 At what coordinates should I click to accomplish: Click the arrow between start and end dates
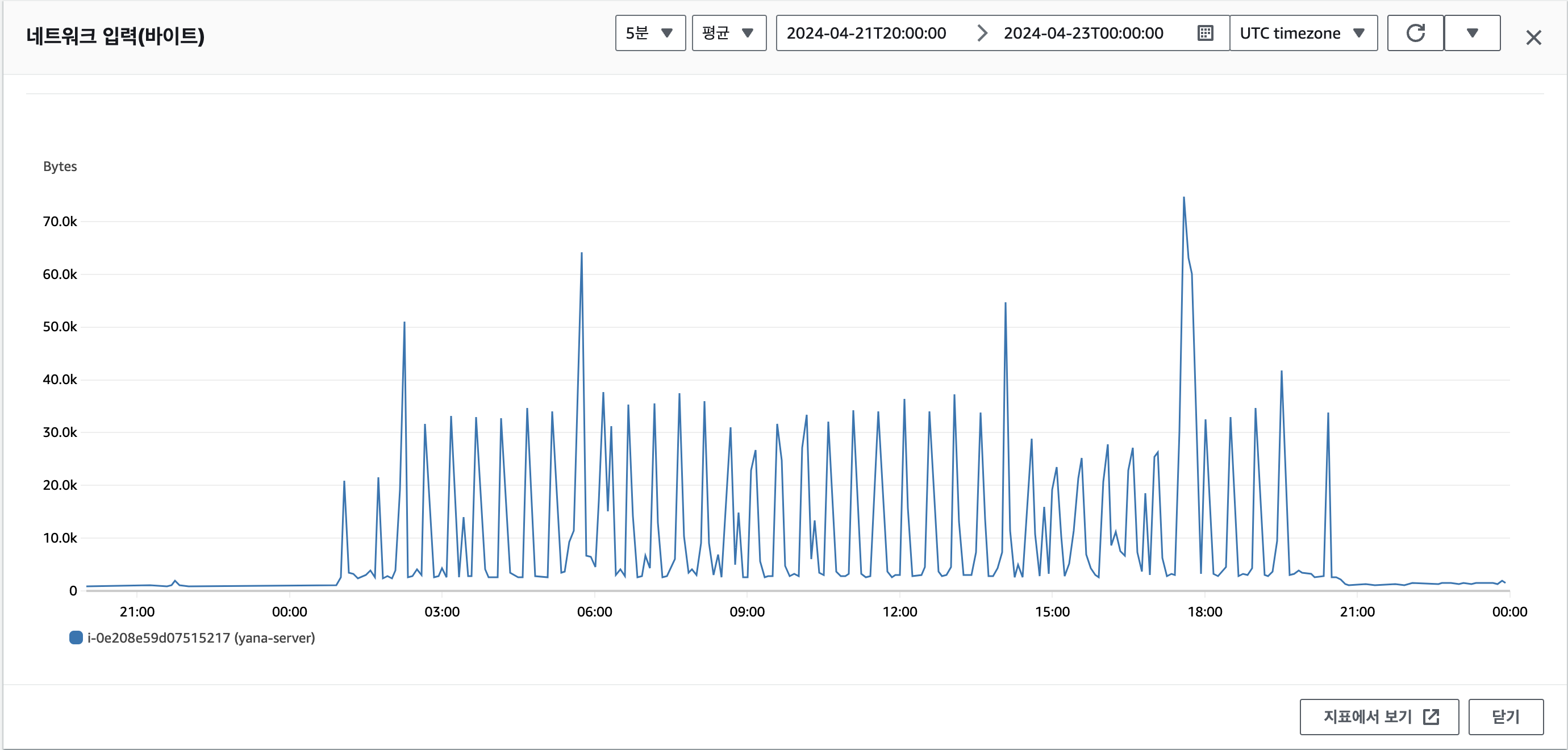click(981, 33)
